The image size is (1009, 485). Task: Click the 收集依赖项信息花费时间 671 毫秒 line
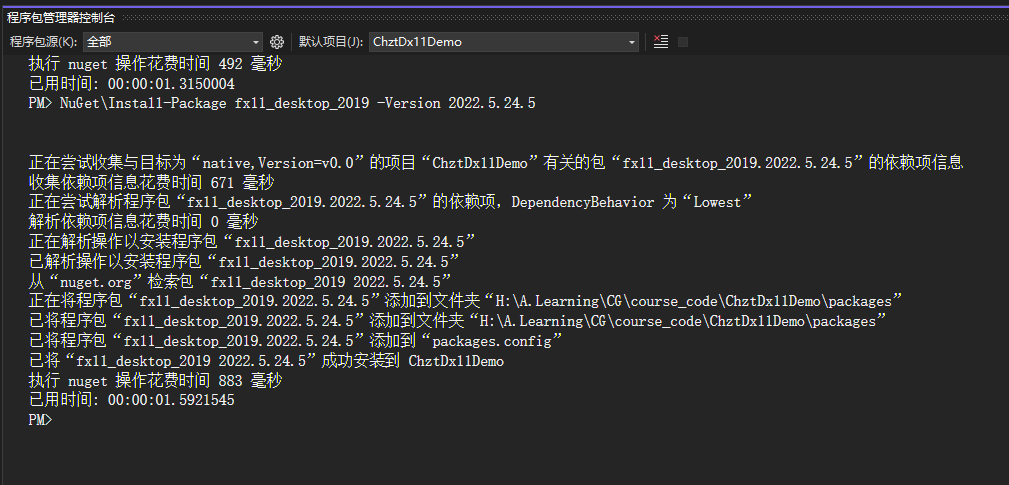pos(151,182)
